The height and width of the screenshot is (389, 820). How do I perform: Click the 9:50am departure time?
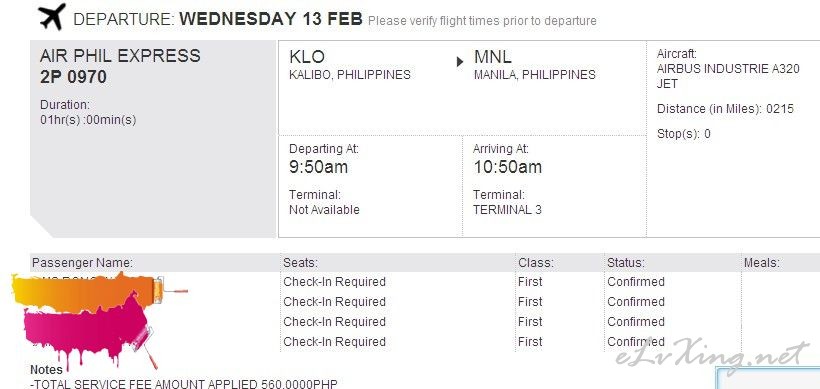click(x=318, y=167)
